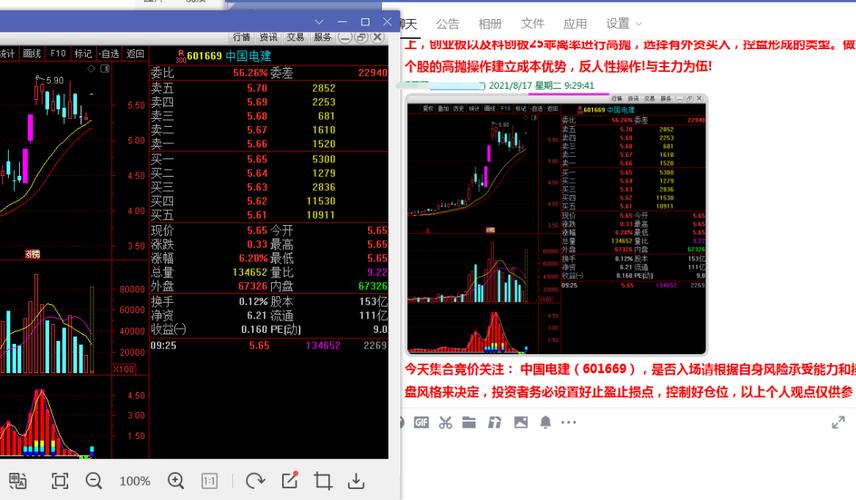Open the 服务 menu in stock software
856x500 pixels.
point(323,37)
